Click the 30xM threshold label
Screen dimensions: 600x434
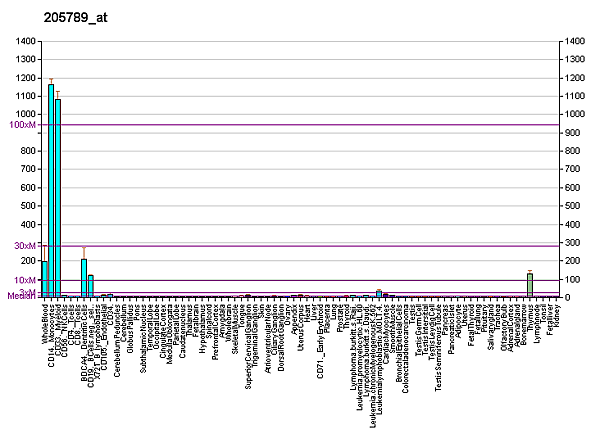click(25, 246)
